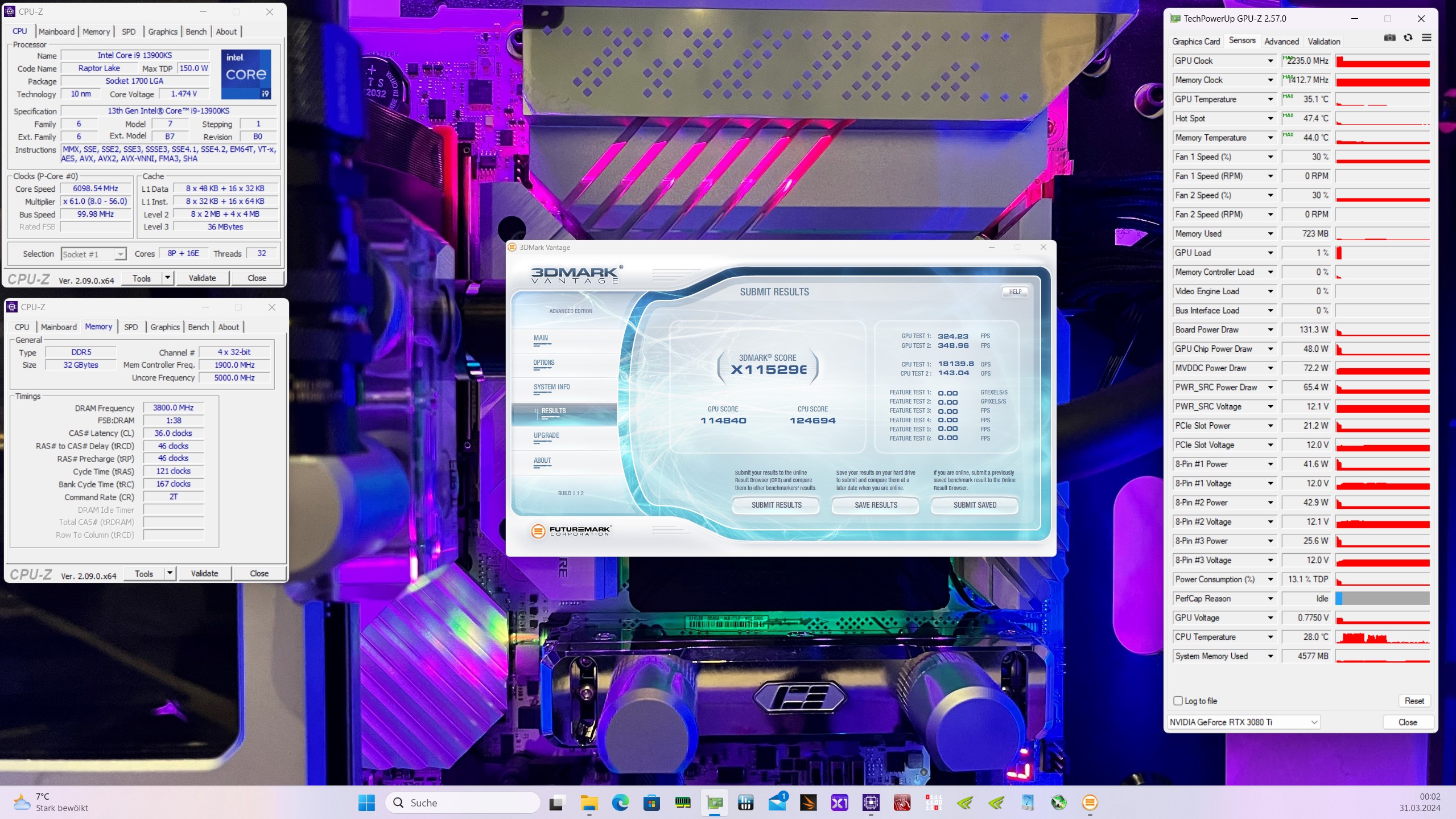Switch to Mainboard tab in upper CPU-Z
The width and height of the screenshot is (1456, 819).
coord(56,32)
